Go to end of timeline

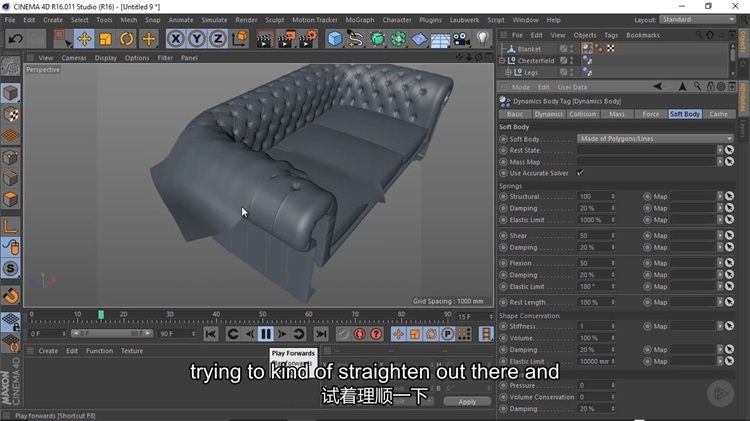[x=321, y=333]
